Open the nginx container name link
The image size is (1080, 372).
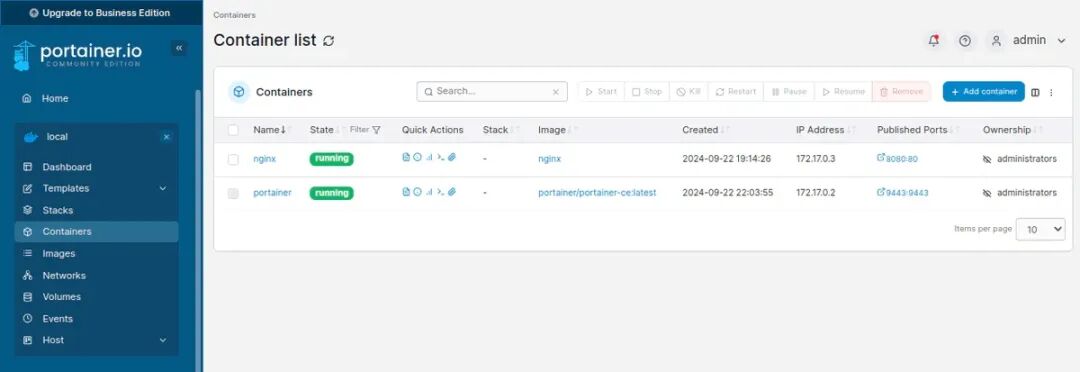point(264,158)
